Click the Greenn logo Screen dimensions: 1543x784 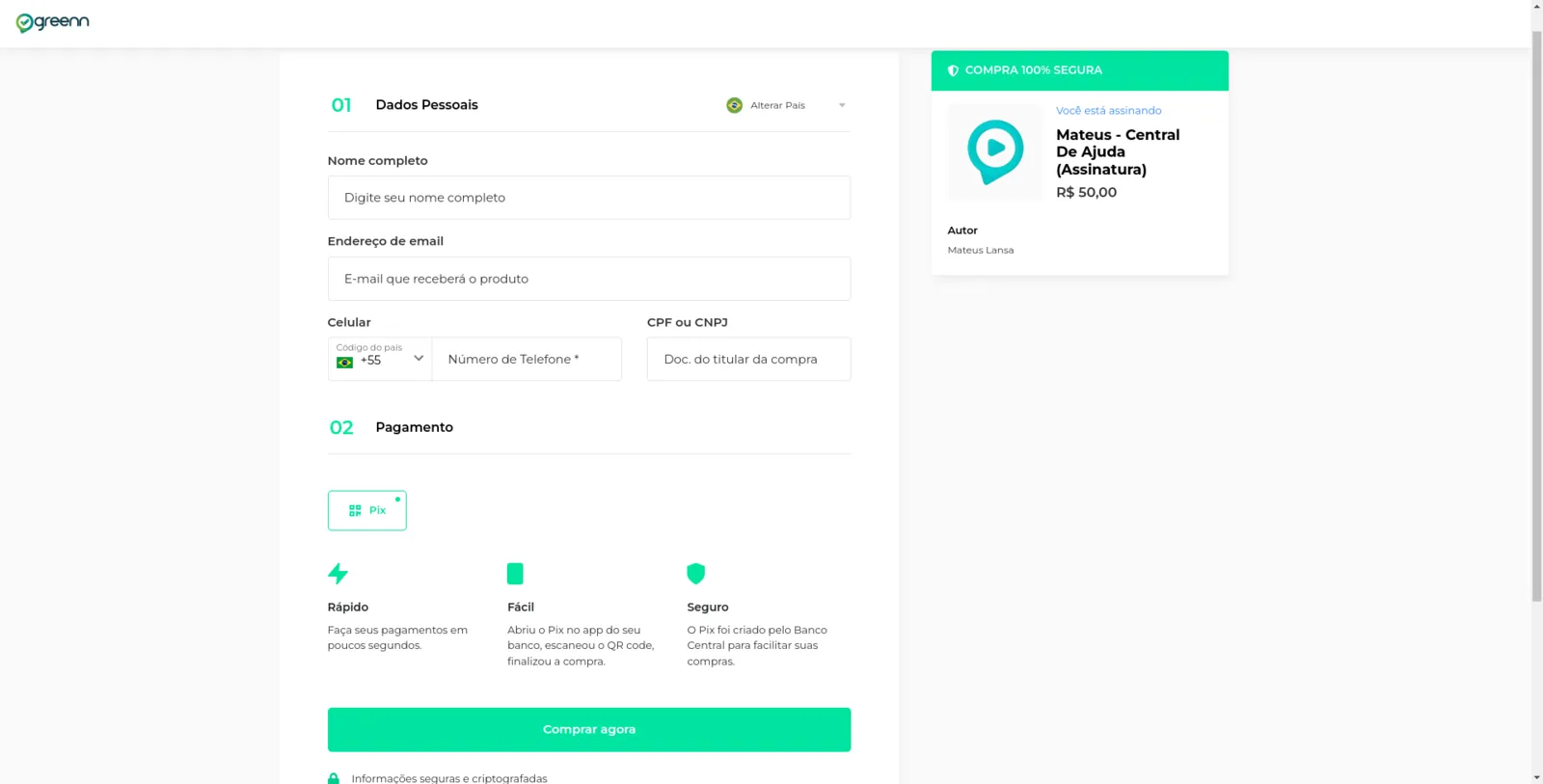pyautogui.click(x=52, y=22)
